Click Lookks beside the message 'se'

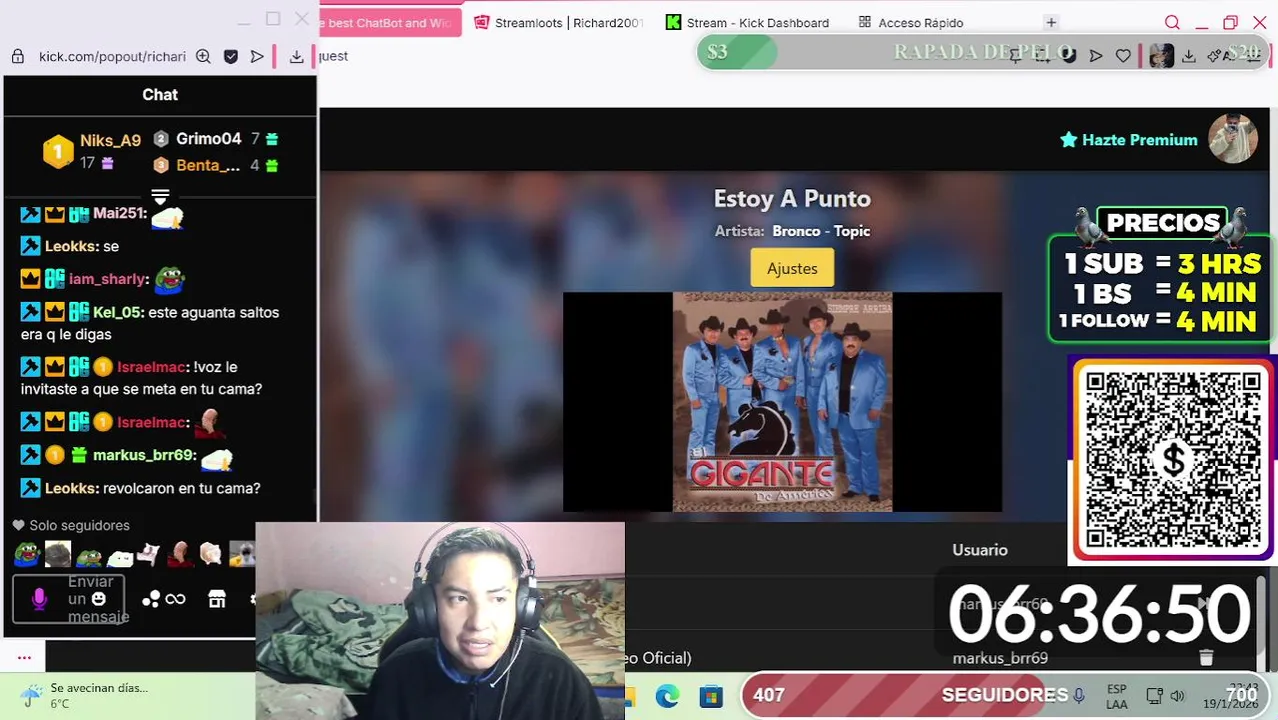coord(71,246)
